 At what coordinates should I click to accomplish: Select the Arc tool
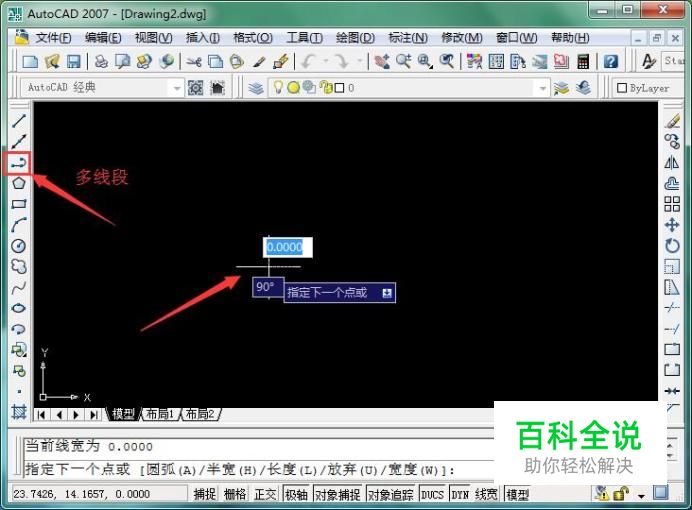(x=19, y=225)
